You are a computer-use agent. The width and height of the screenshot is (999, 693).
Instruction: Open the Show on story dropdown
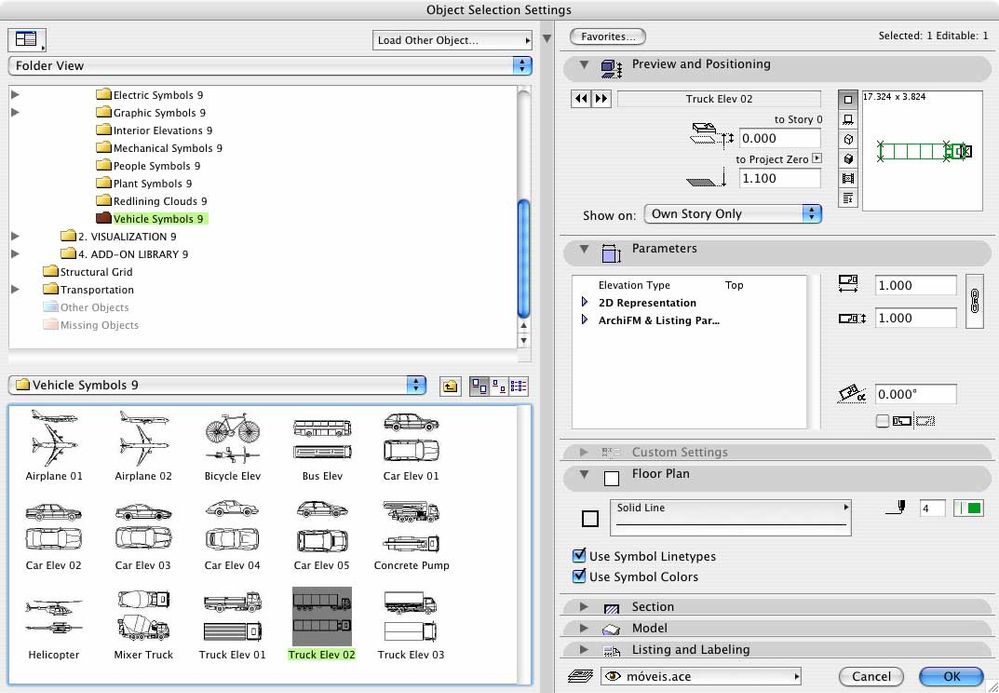(733, 214)
